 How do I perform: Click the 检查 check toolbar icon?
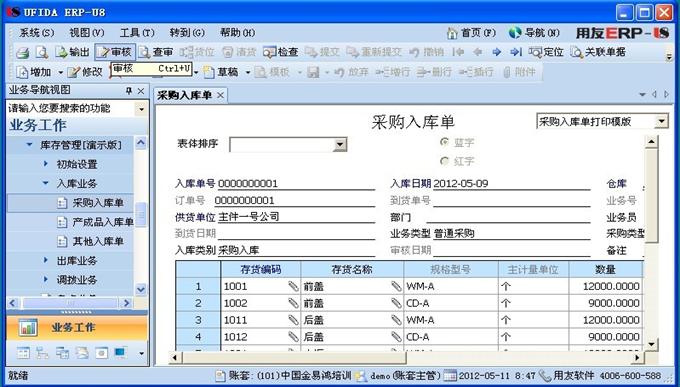pos(281,52)
